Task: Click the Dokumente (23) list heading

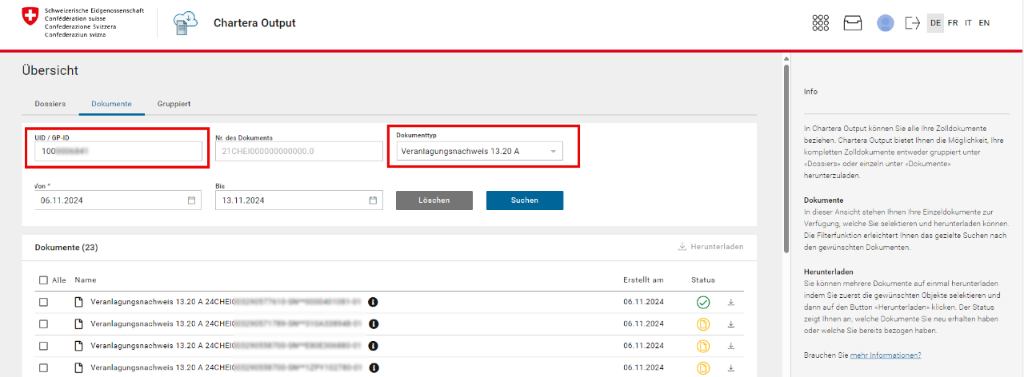Action: pos(67,248)
